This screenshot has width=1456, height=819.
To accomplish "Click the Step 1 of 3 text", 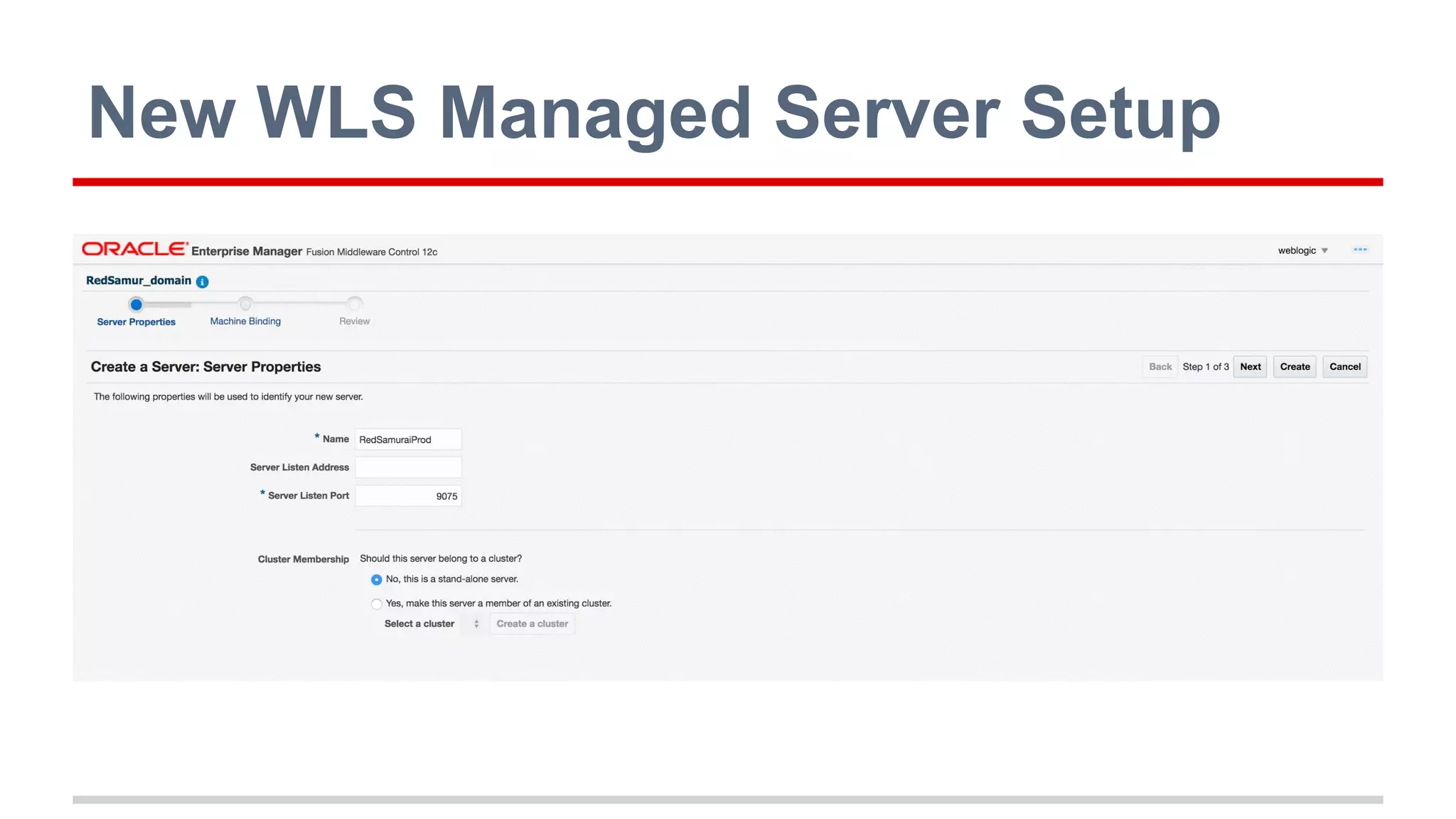I will coord(1206,367).
